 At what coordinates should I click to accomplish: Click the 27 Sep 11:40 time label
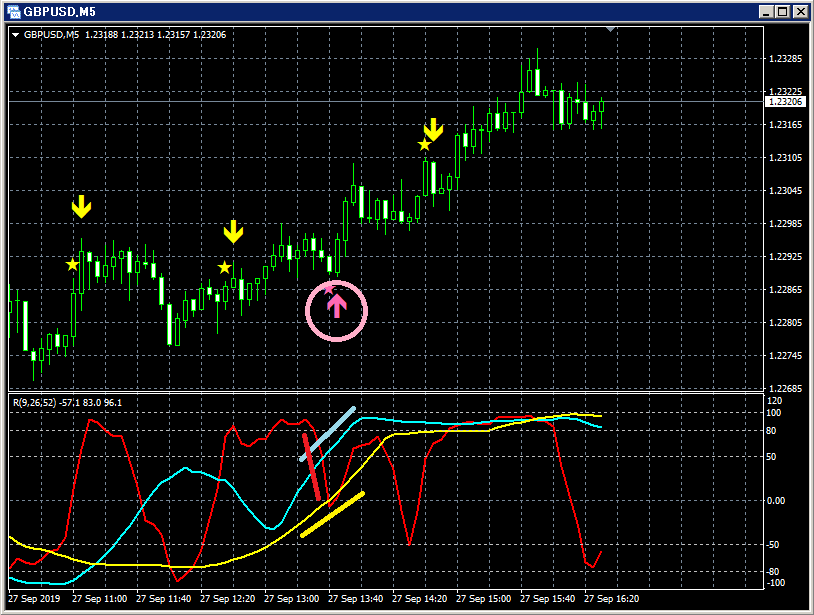tap(164, 599)
